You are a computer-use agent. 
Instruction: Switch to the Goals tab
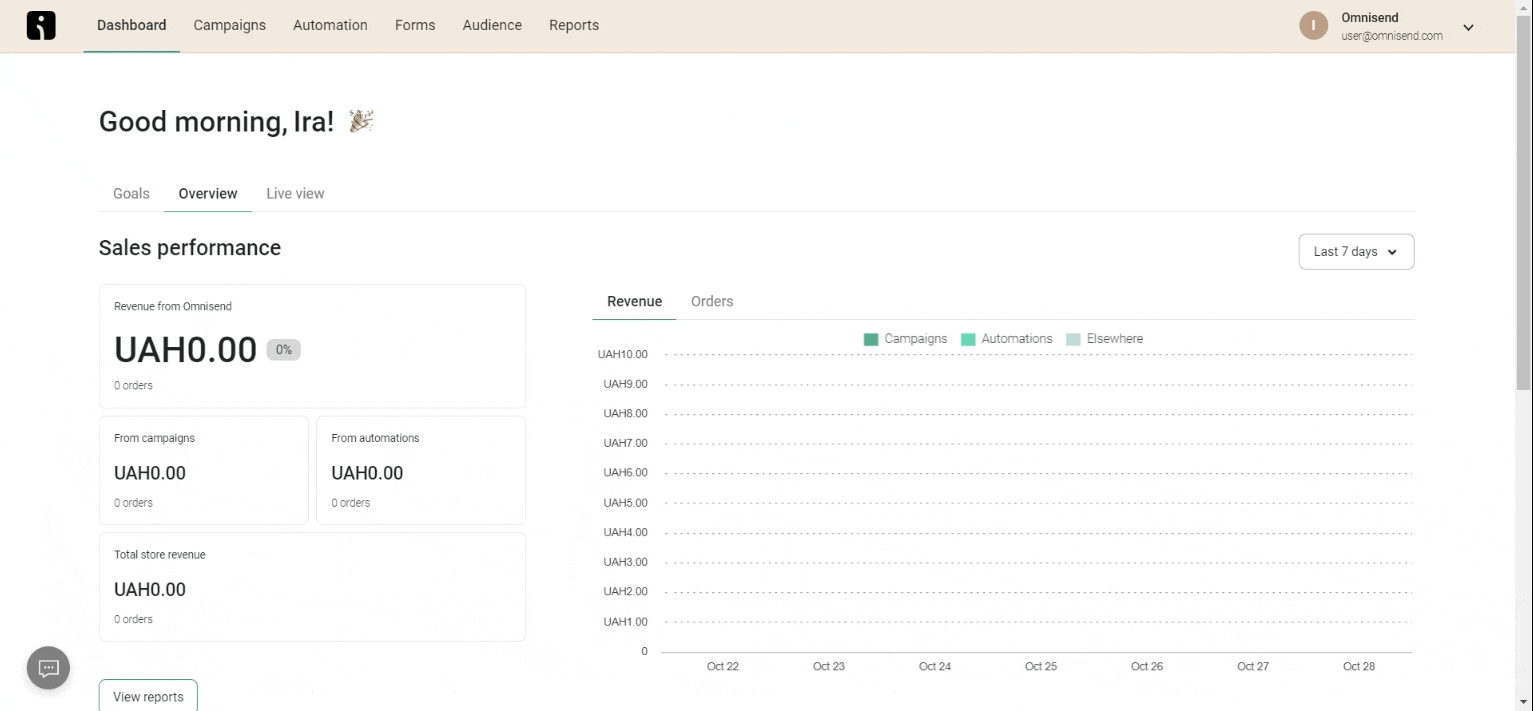click(131, 194)
